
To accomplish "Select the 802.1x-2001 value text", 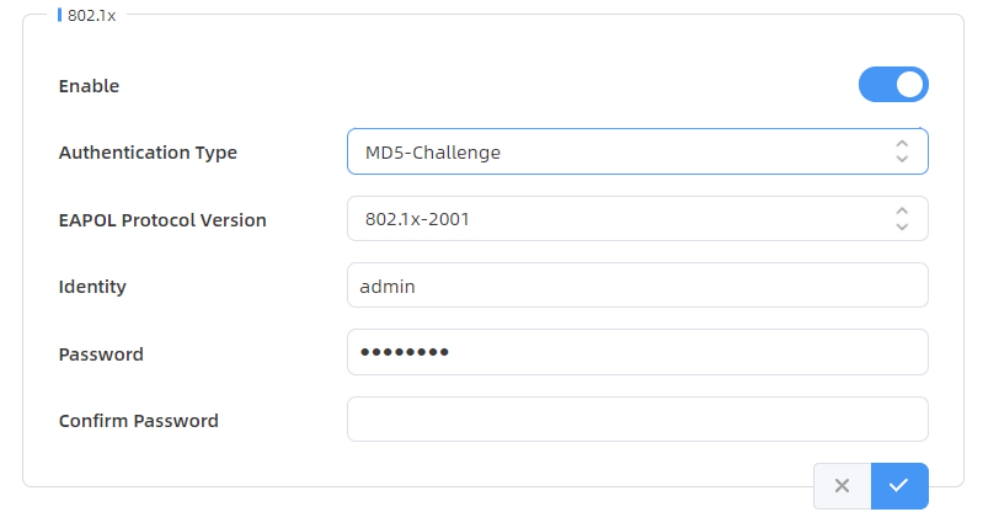I will click(417, 220).
